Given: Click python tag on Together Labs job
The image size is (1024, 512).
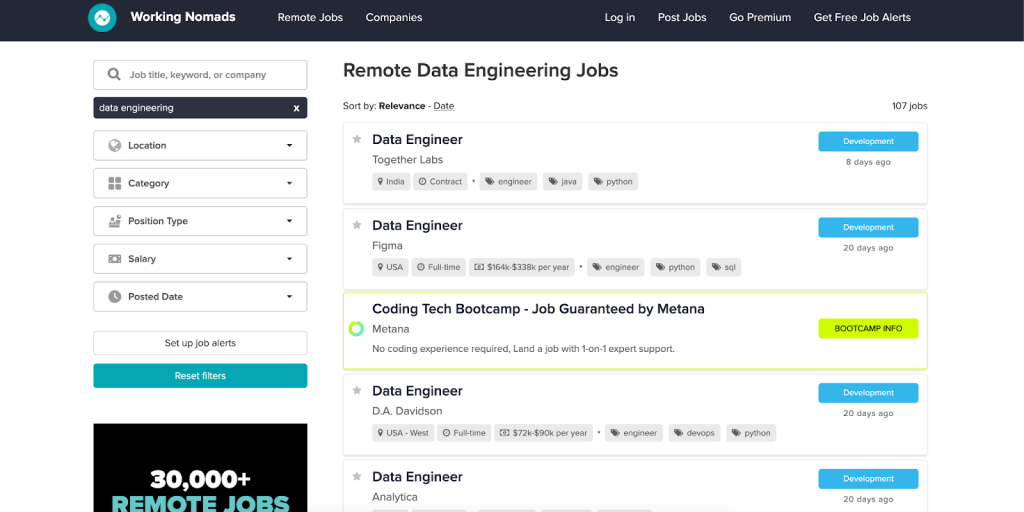Looking at the screenshot, I should point(613,182).
